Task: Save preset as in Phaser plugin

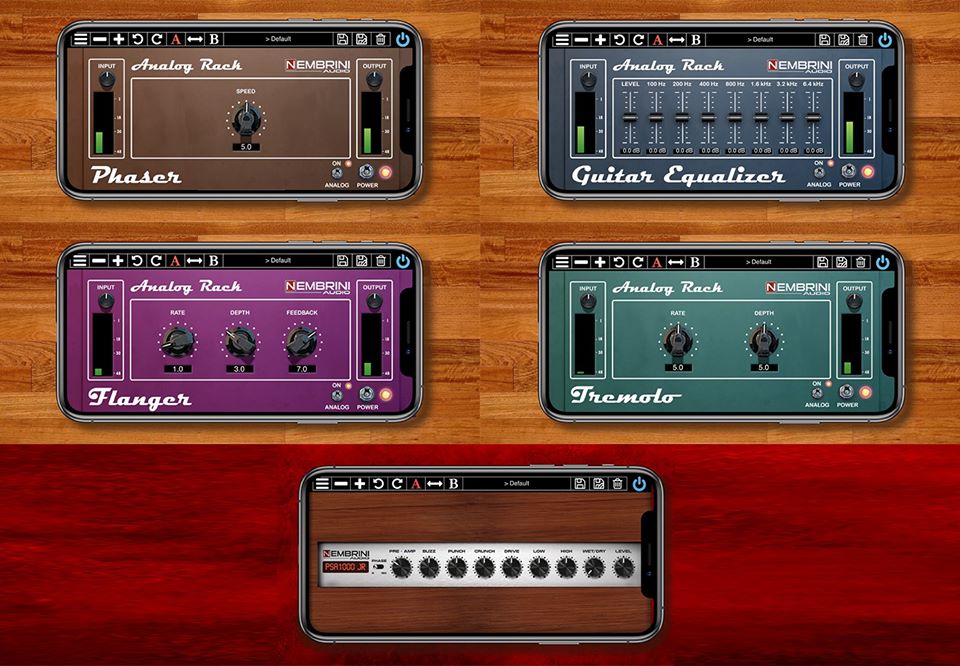Action: pyautogui.click(x=362, y=39)
